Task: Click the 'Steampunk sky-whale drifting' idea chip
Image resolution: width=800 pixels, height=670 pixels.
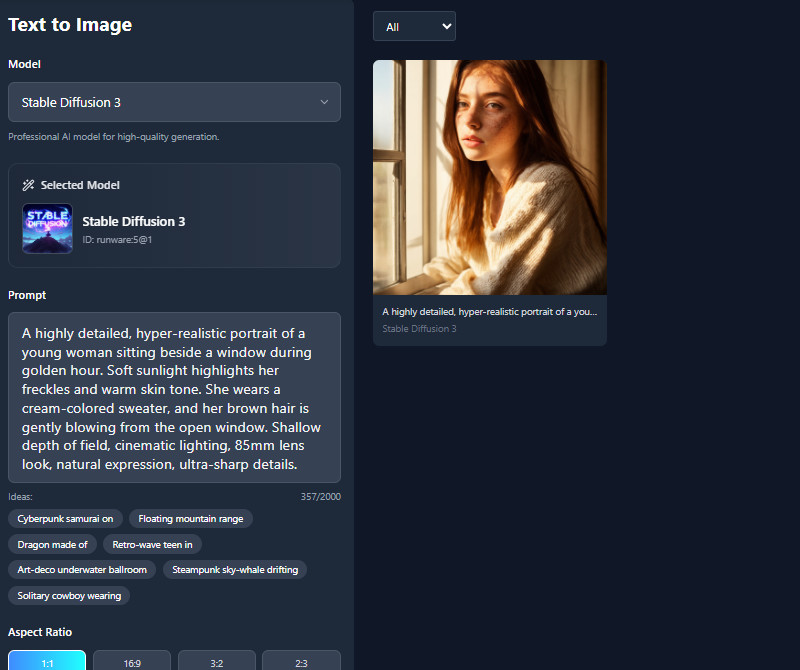Action: click(235, 570)
